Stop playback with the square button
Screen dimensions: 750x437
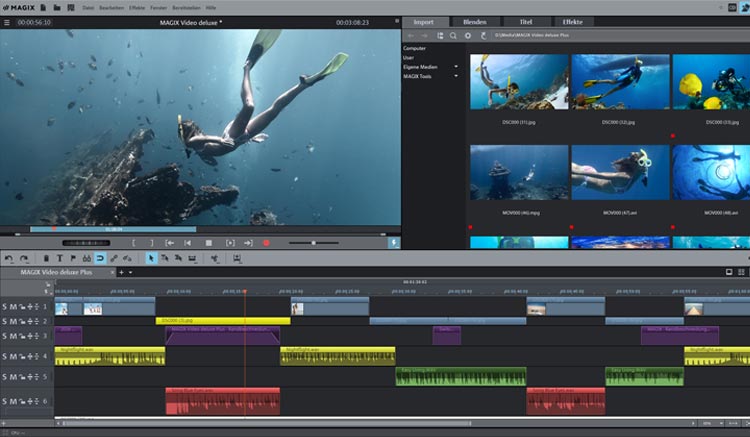[x=209, y=243]
